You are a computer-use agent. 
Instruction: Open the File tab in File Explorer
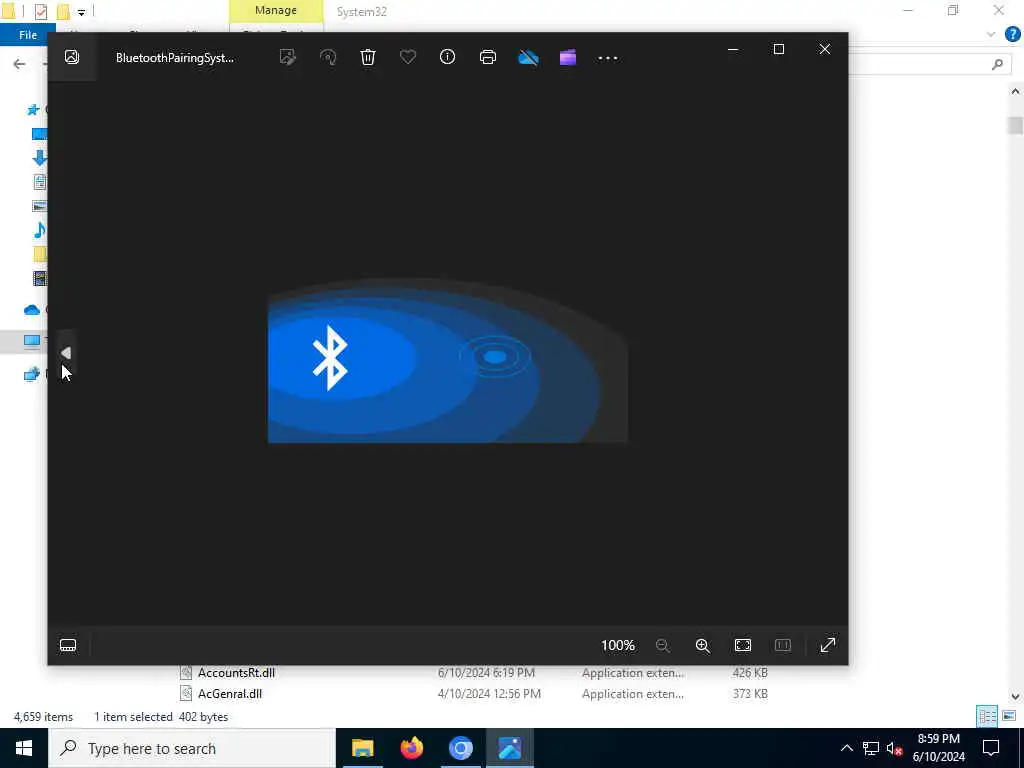click(27, 35)
